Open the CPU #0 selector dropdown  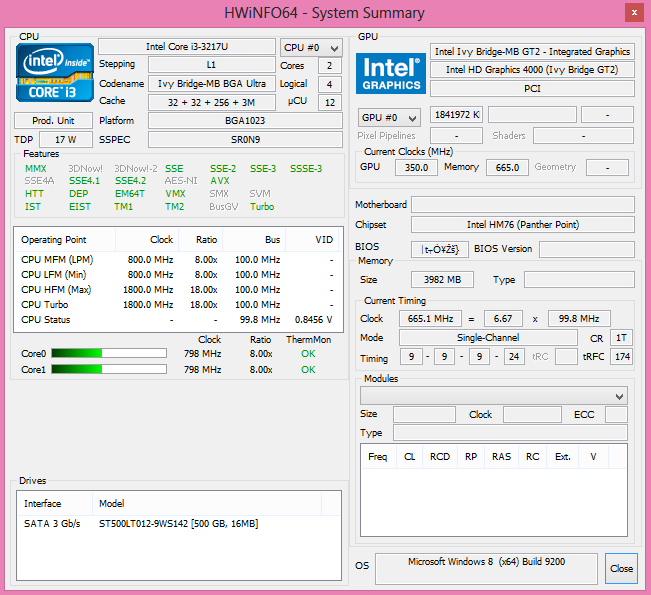tap(310, 47)
